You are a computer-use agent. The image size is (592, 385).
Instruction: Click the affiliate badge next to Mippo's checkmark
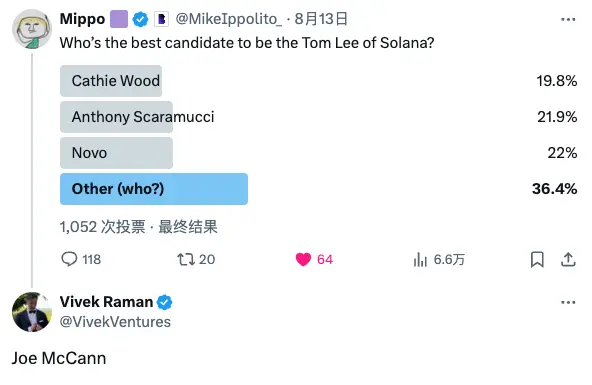click(x=161, y=19)
